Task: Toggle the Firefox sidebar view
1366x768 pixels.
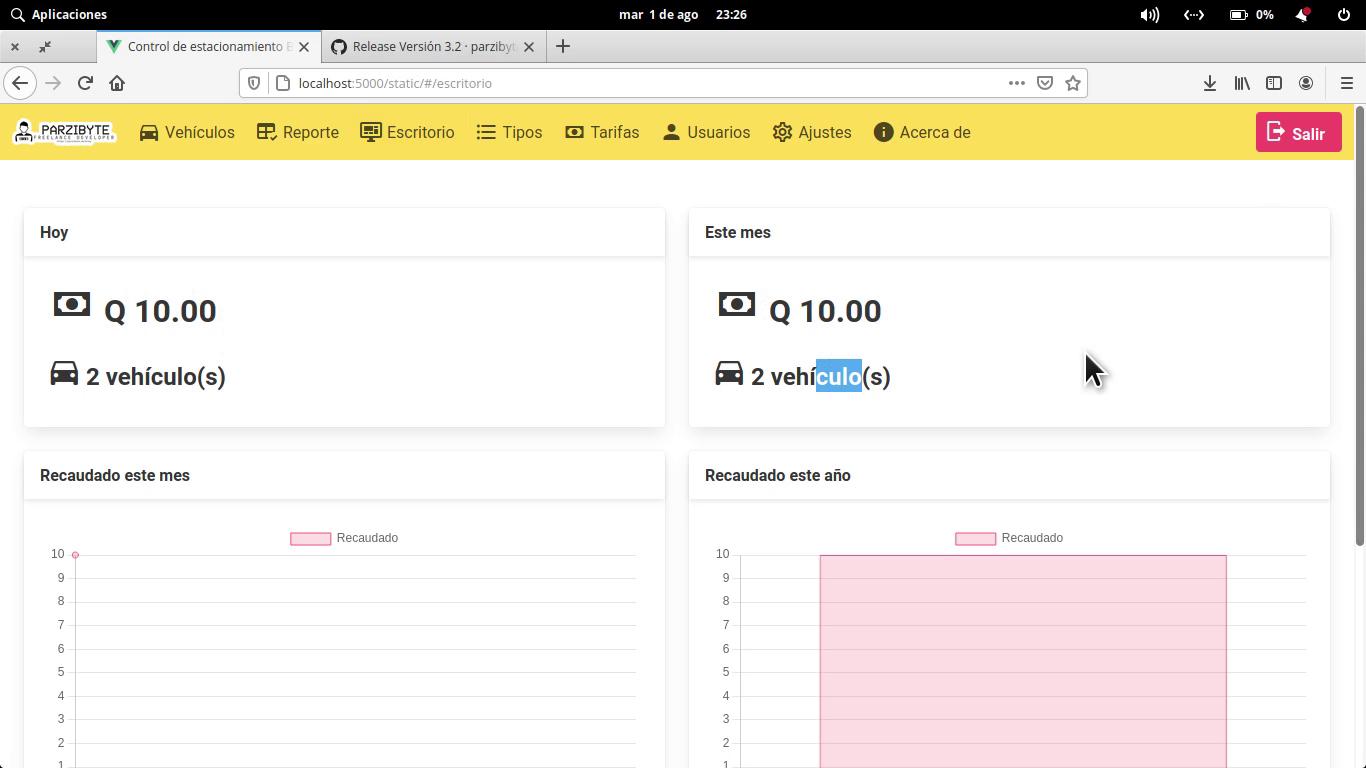Action: pos(1274,83)
